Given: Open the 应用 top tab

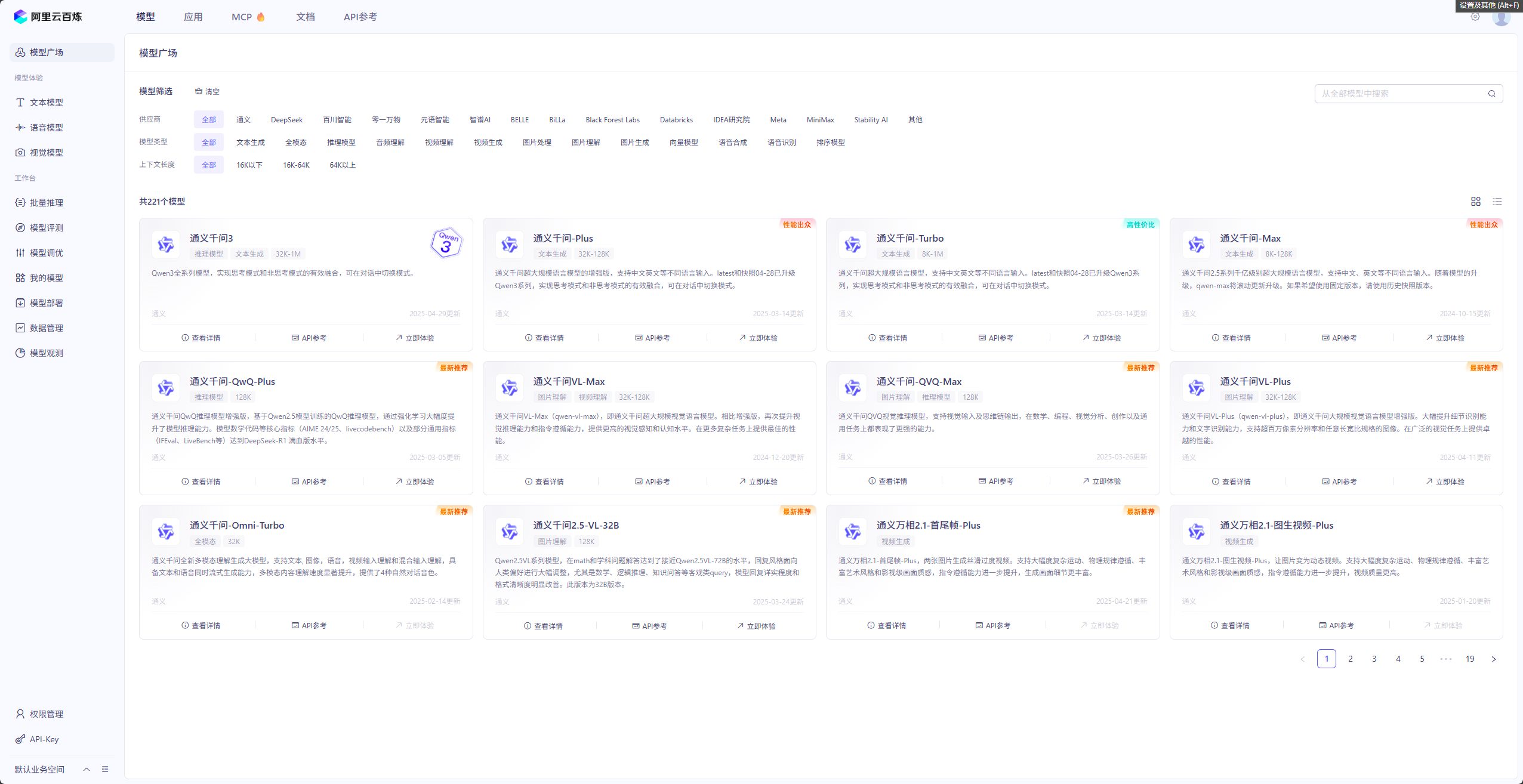Looking at the screenshot, I should [x=193, y=17].
